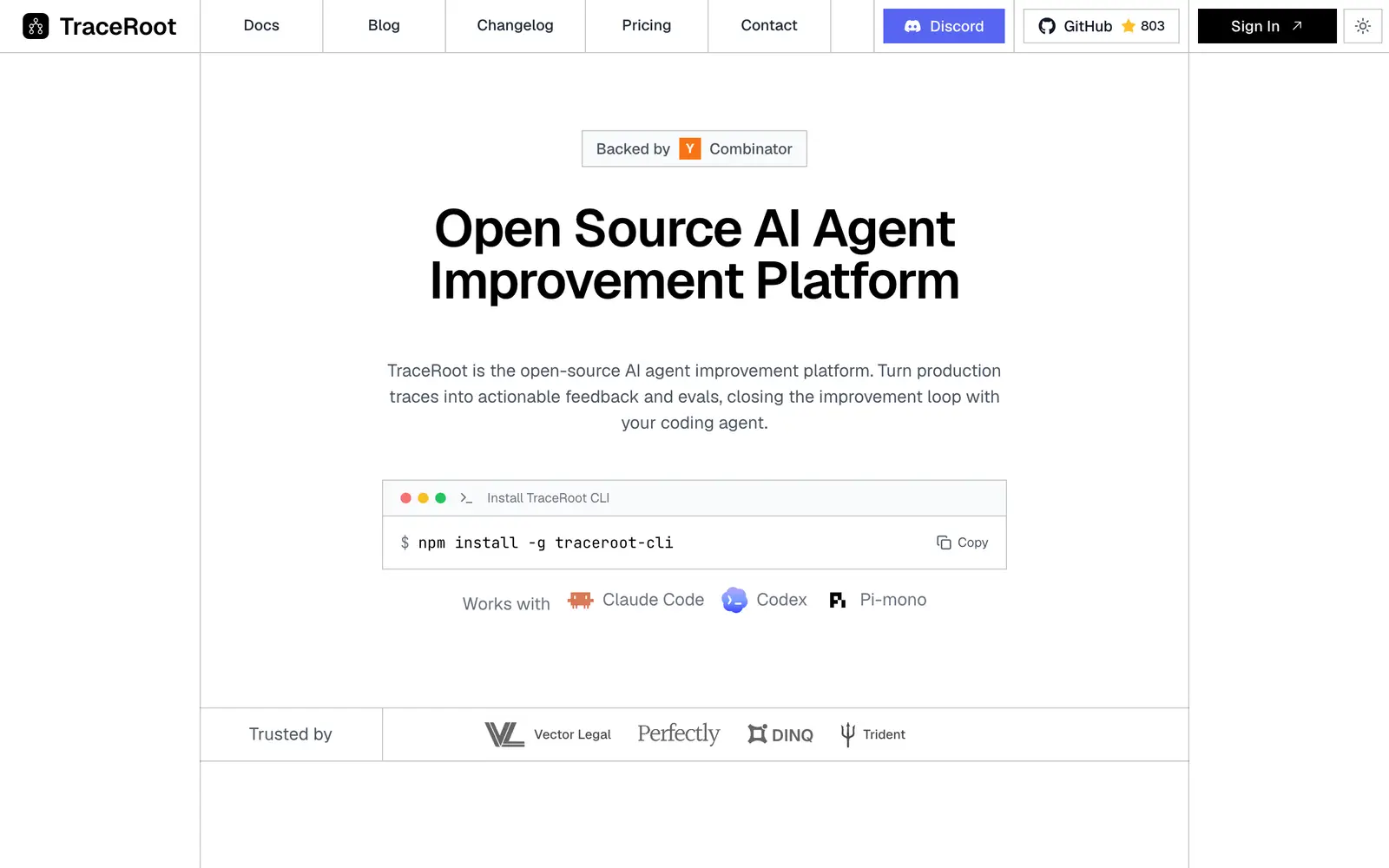
Task: Click the Perfectly logo
Action: [x=679, y=734]
